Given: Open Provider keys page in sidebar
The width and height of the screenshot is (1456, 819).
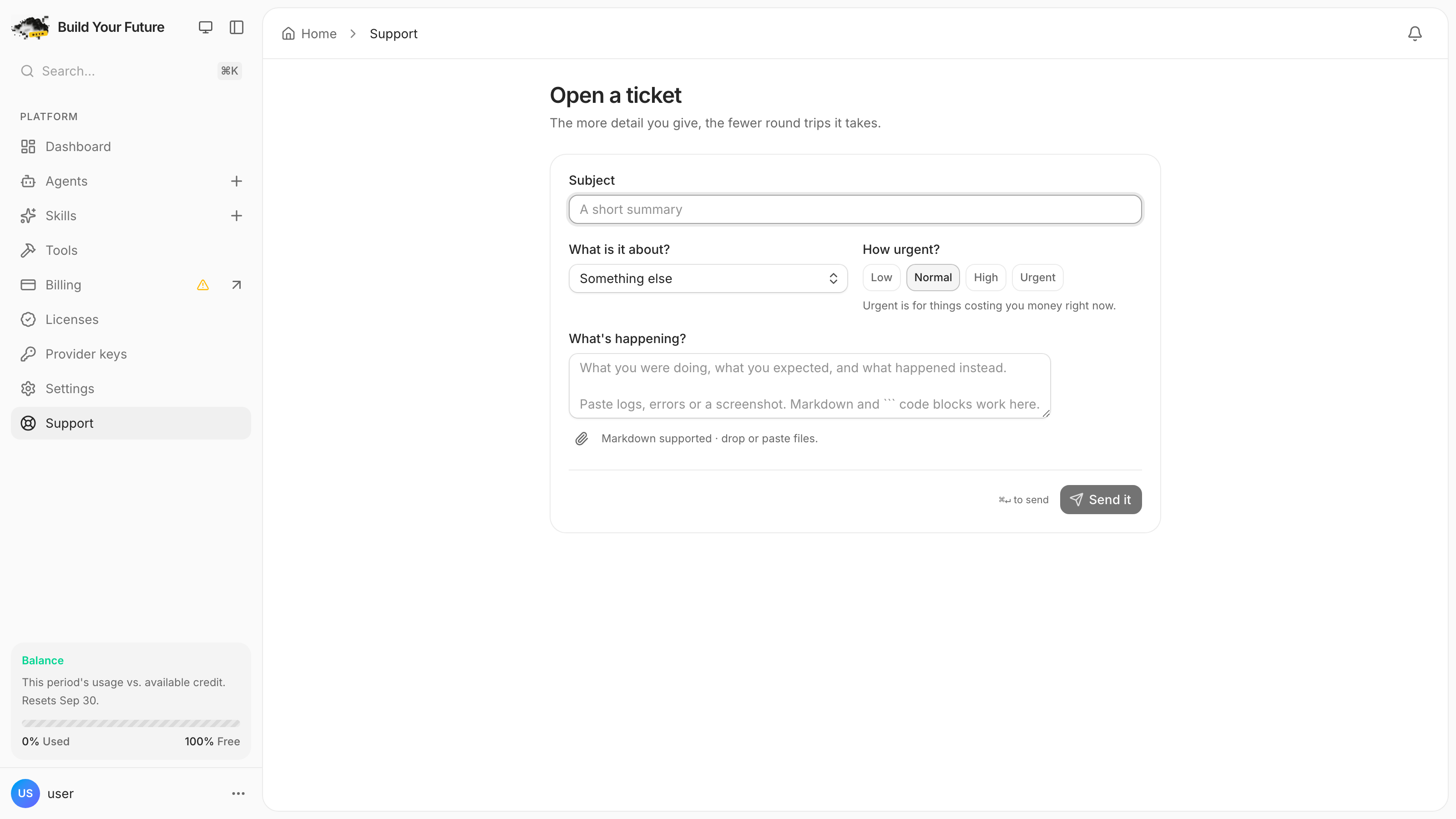Looking at the screenshot, I should (x=131, y=354).
